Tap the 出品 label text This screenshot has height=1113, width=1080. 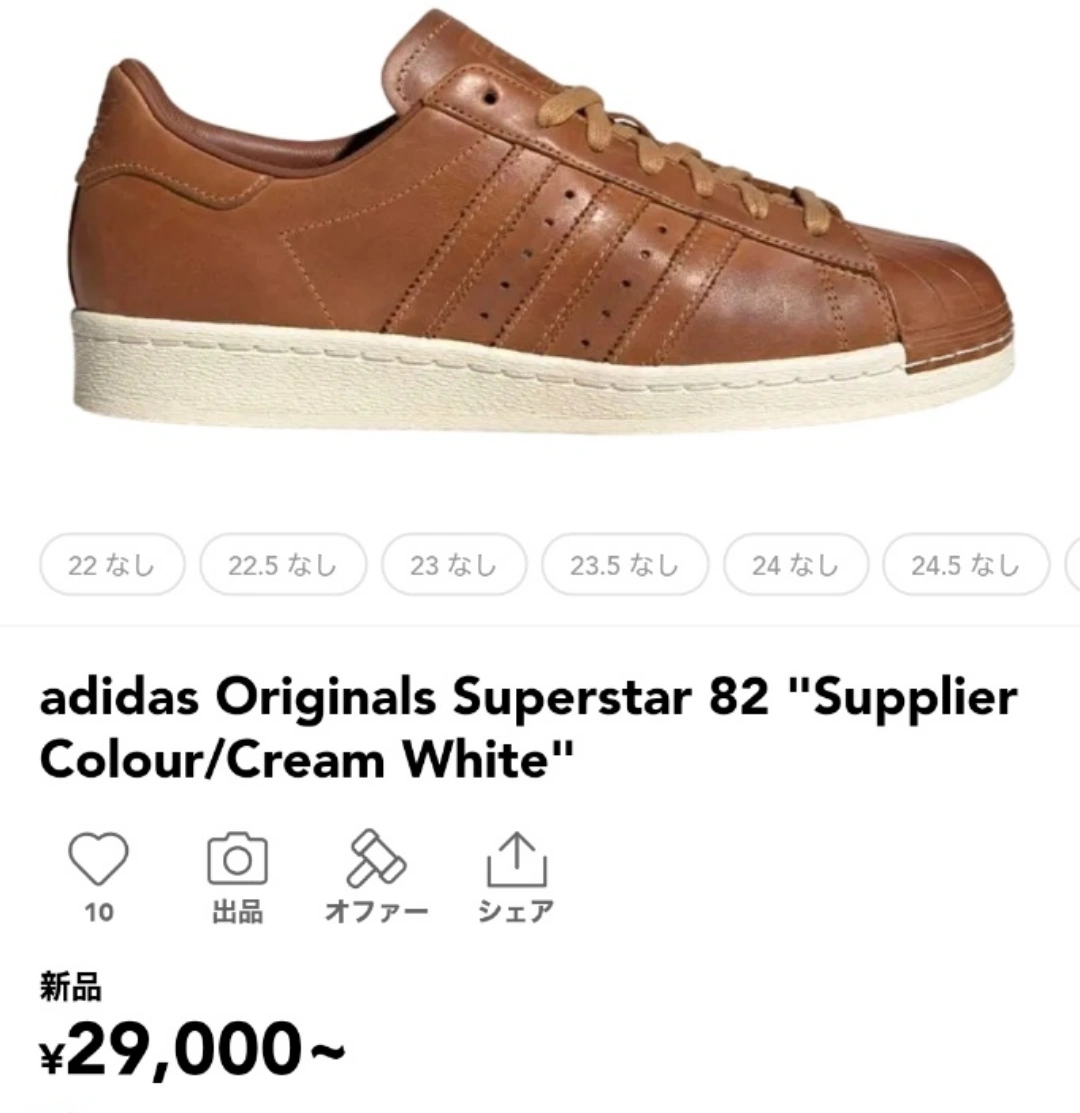(238, 911)
